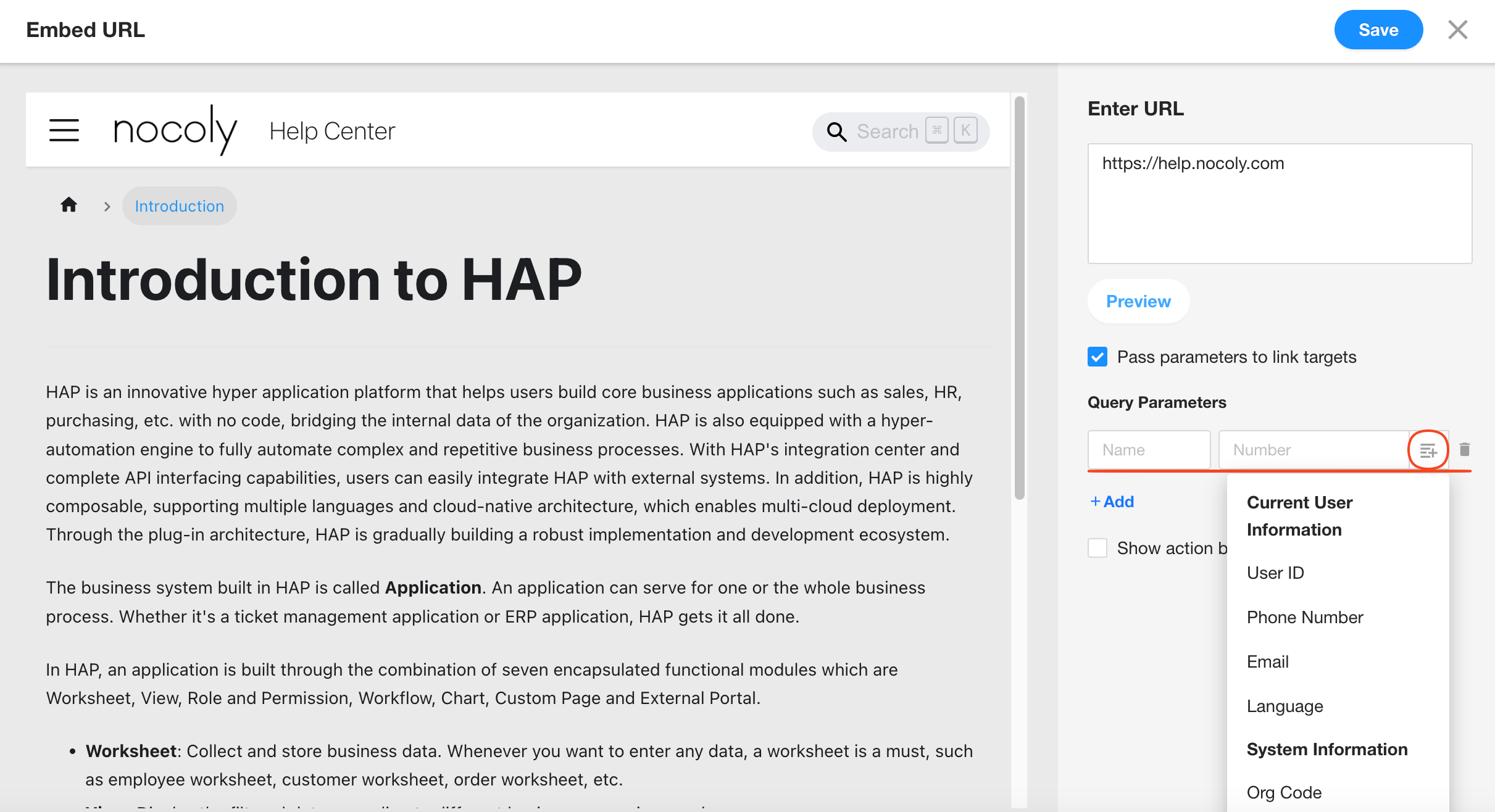This screenshot has width=1495, height=812.
Task: Close the Embed URL dialog
Action: (x=1457, y=30)
